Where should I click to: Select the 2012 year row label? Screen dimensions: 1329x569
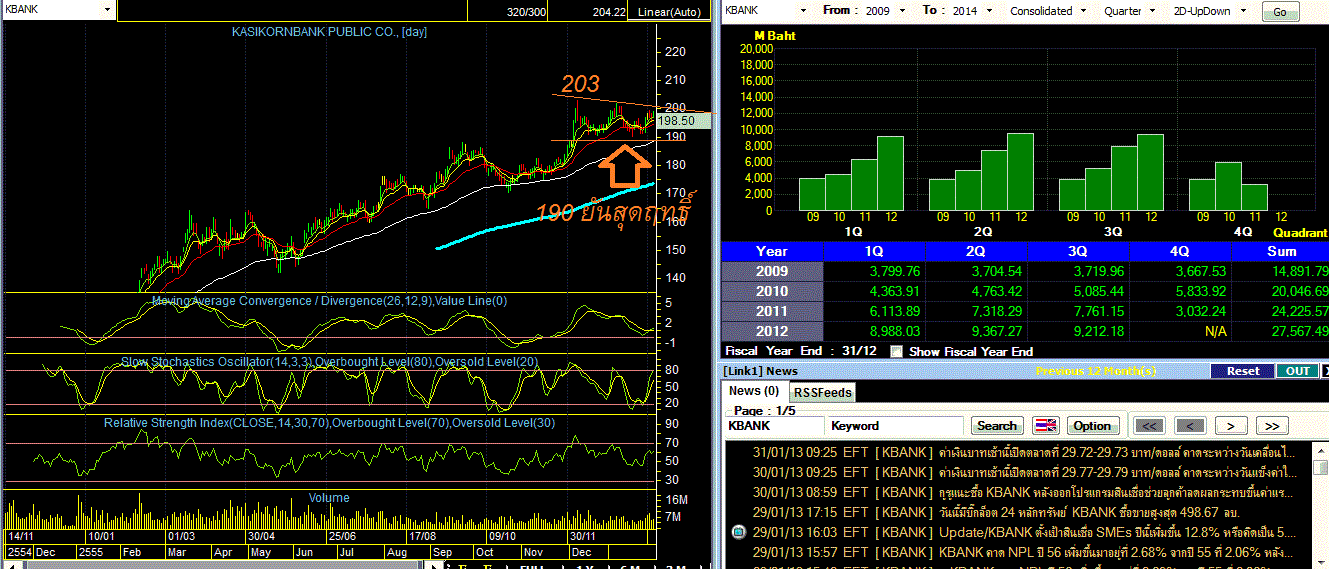point(772,331)
